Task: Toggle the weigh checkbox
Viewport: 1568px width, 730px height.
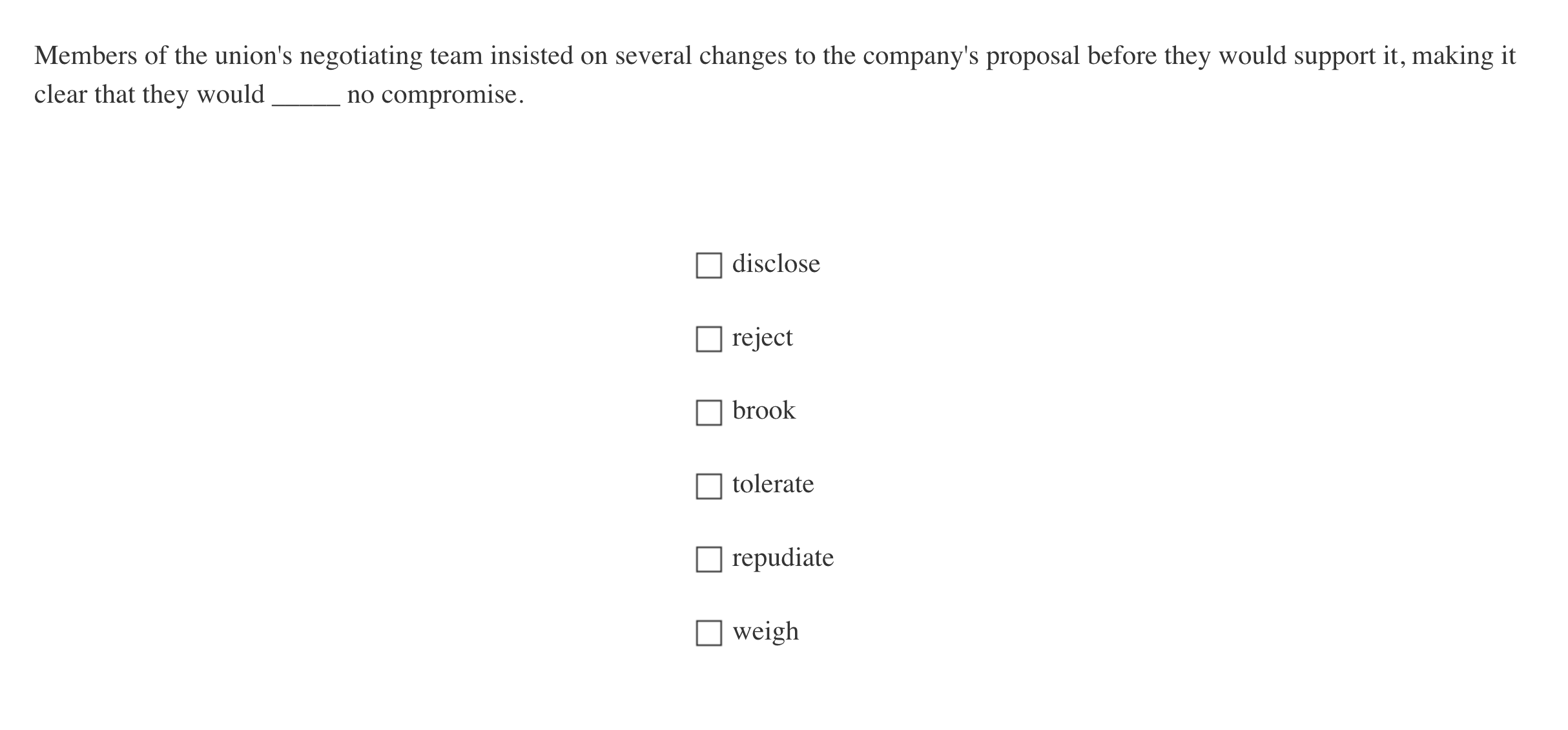Action: click(x=708, y=633)
